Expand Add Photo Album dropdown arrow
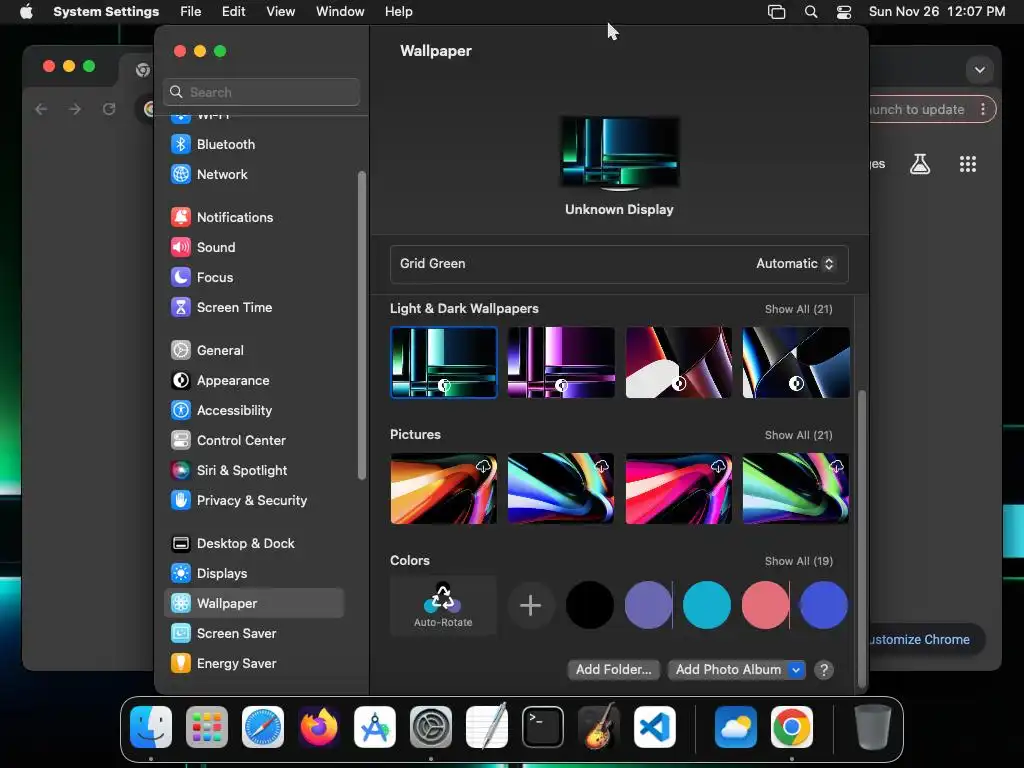The width and height of the screenshot is (1024, 768). (796, 670)
